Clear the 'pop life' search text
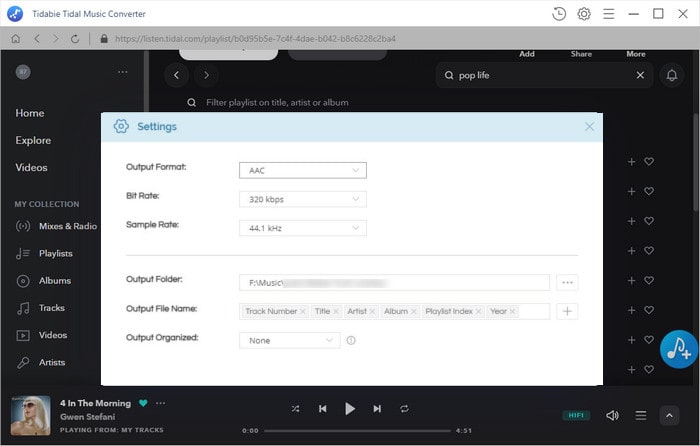The width and height of the screenshot is (700, 446). coord(640,75)
